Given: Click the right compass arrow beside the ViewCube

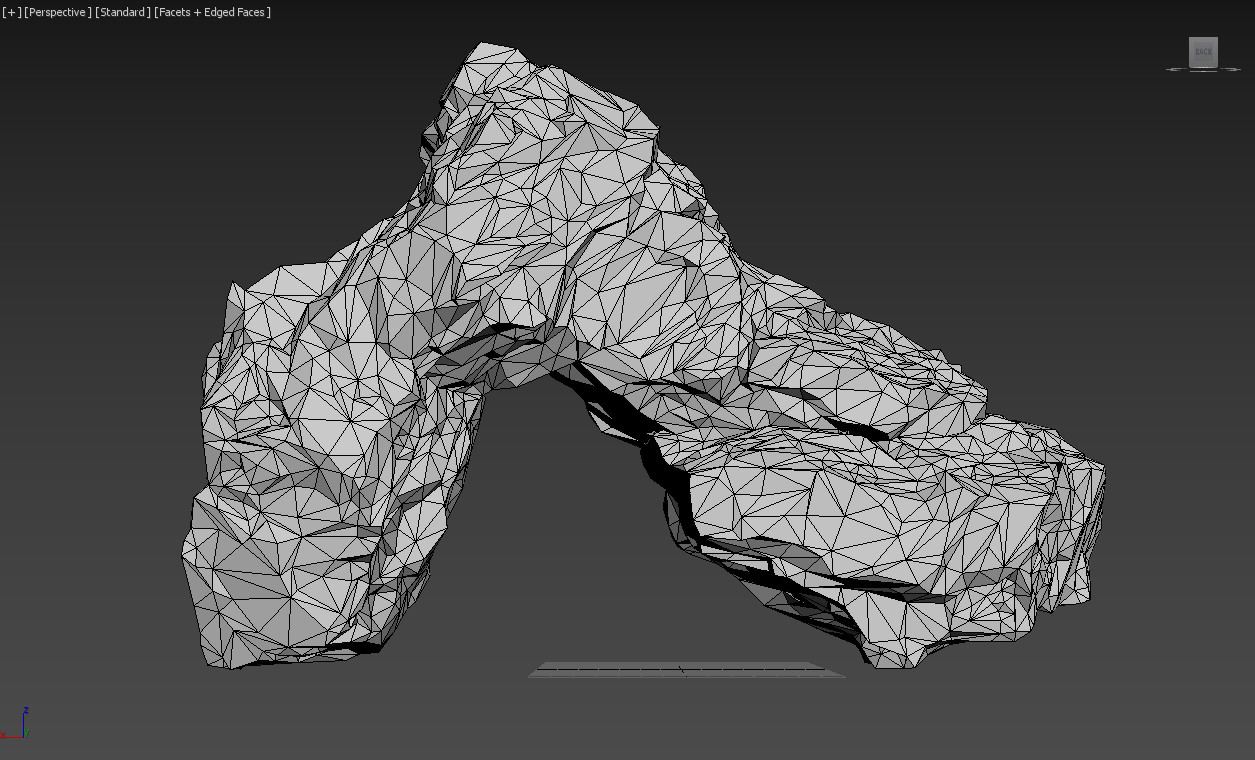Looking at the screenshot, I should [x=1233, y=68].
